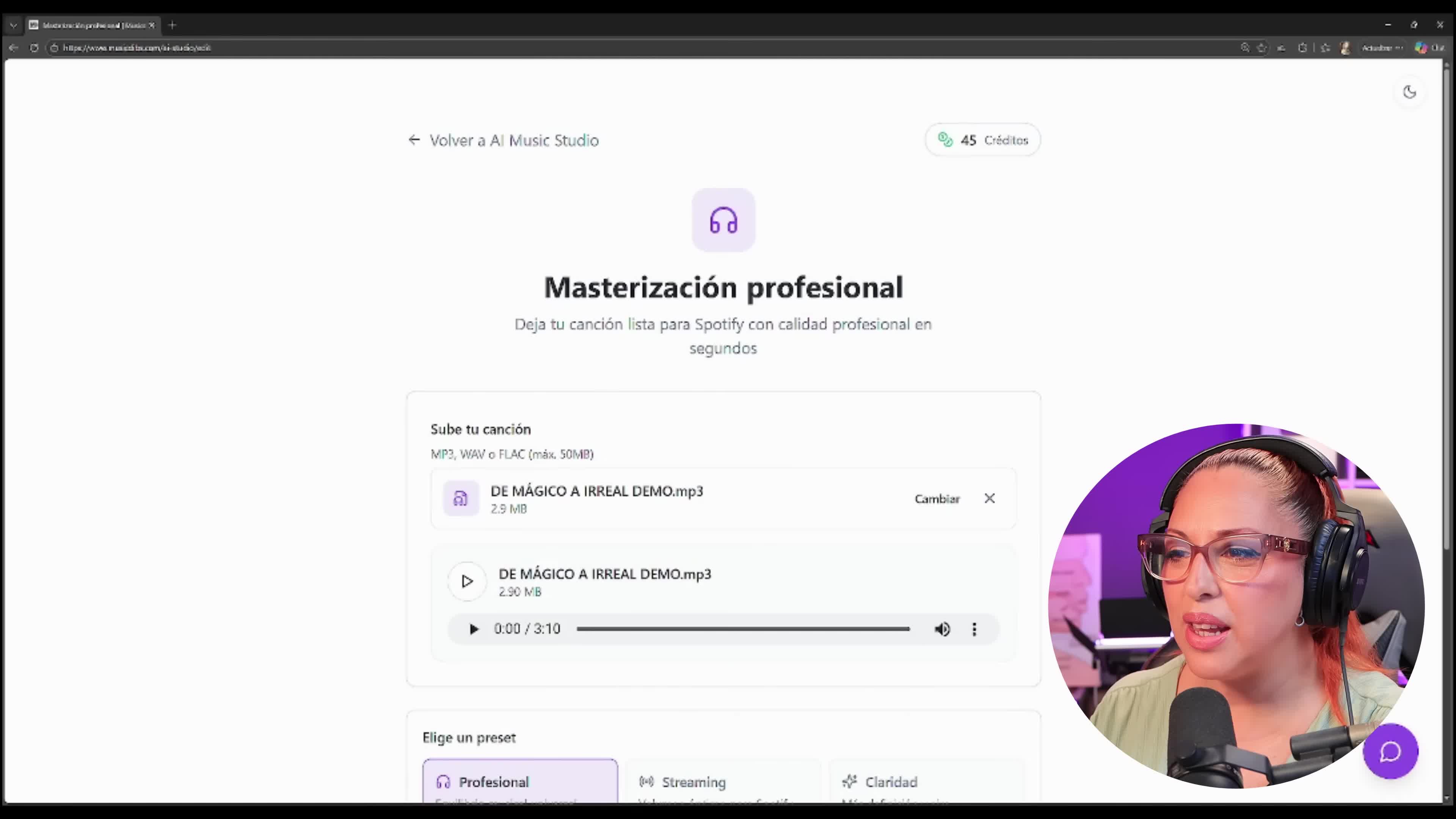Open the browser zoom magnifier icon
Screen dimensions: 1456x819
(1245, 48)
